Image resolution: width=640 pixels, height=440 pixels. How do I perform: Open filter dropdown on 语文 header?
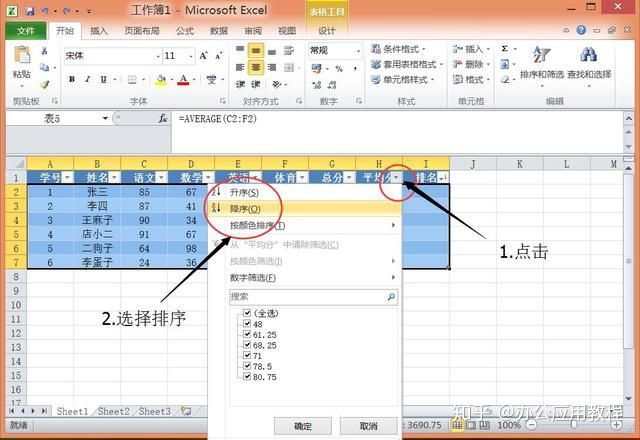click(x=162, y=178)
